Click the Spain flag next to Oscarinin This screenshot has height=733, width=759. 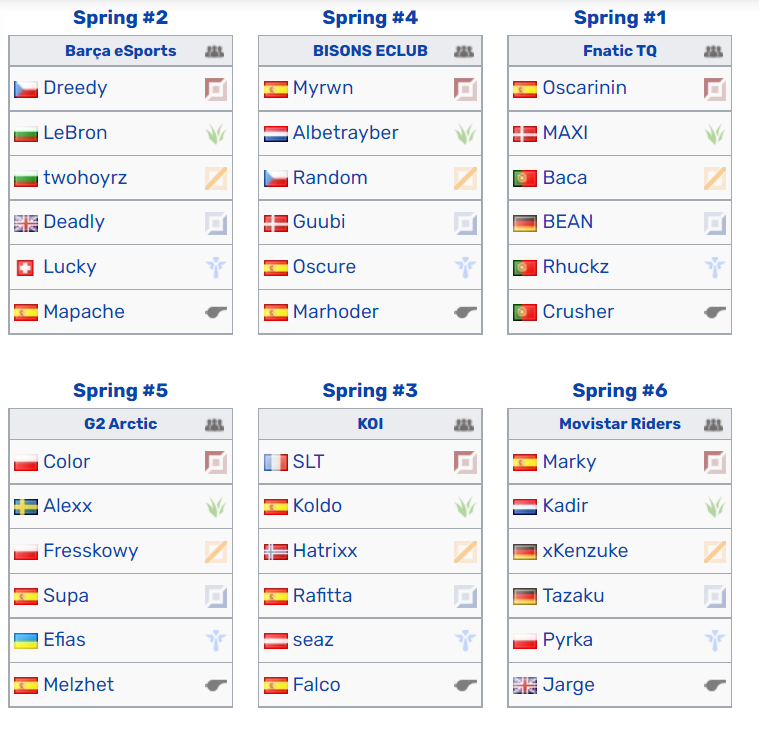coord(525,90)
